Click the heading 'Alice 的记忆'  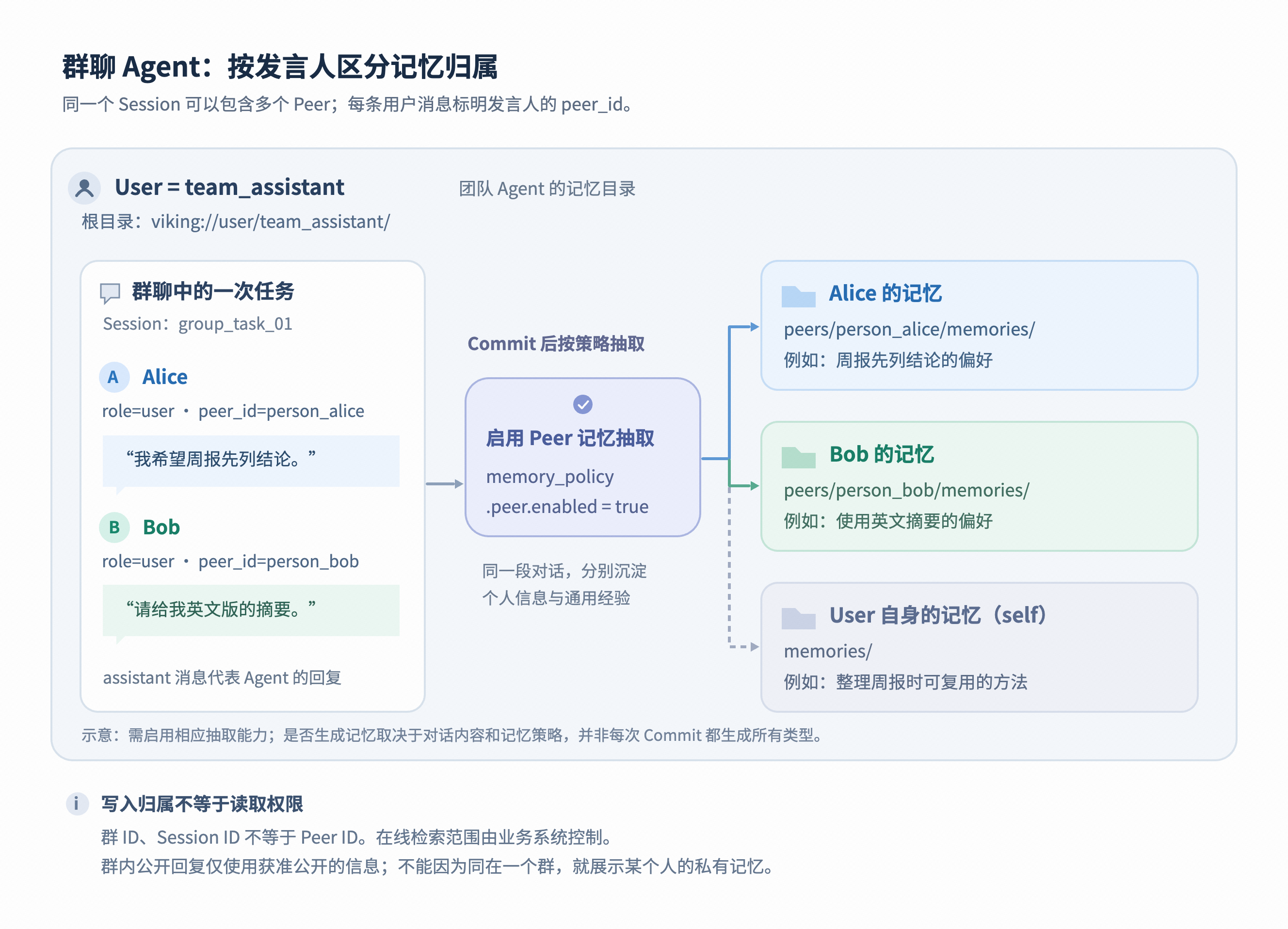pos(885,293)
